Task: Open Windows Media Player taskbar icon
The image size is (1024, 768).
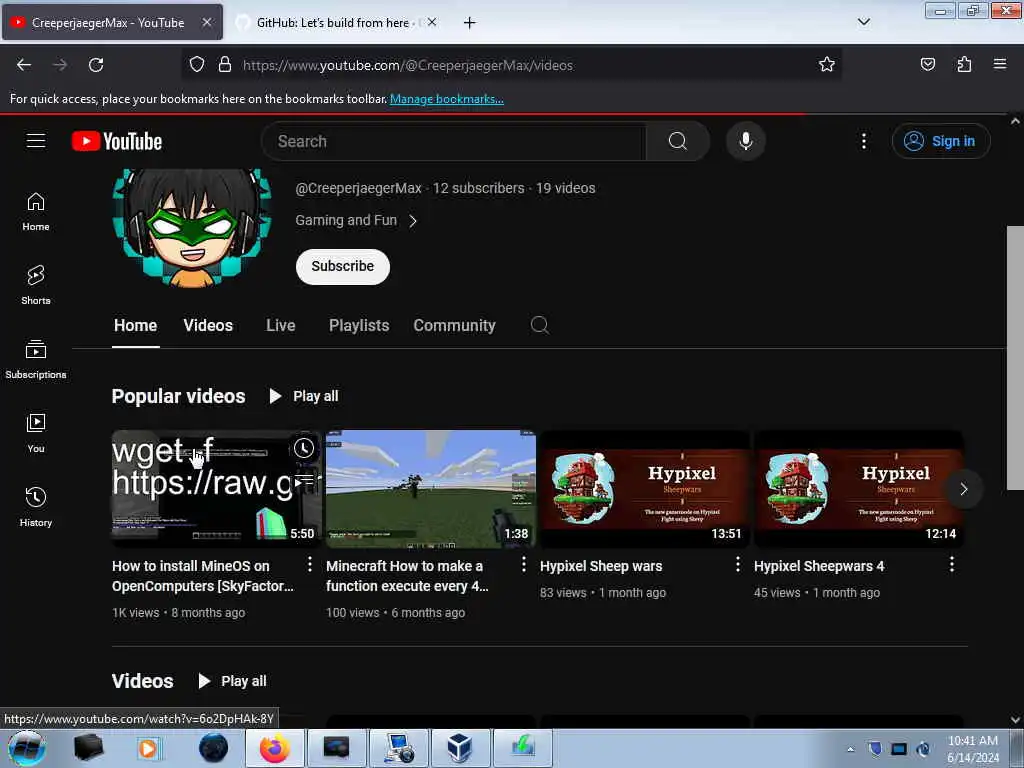Action: click(x=150, y=748)
